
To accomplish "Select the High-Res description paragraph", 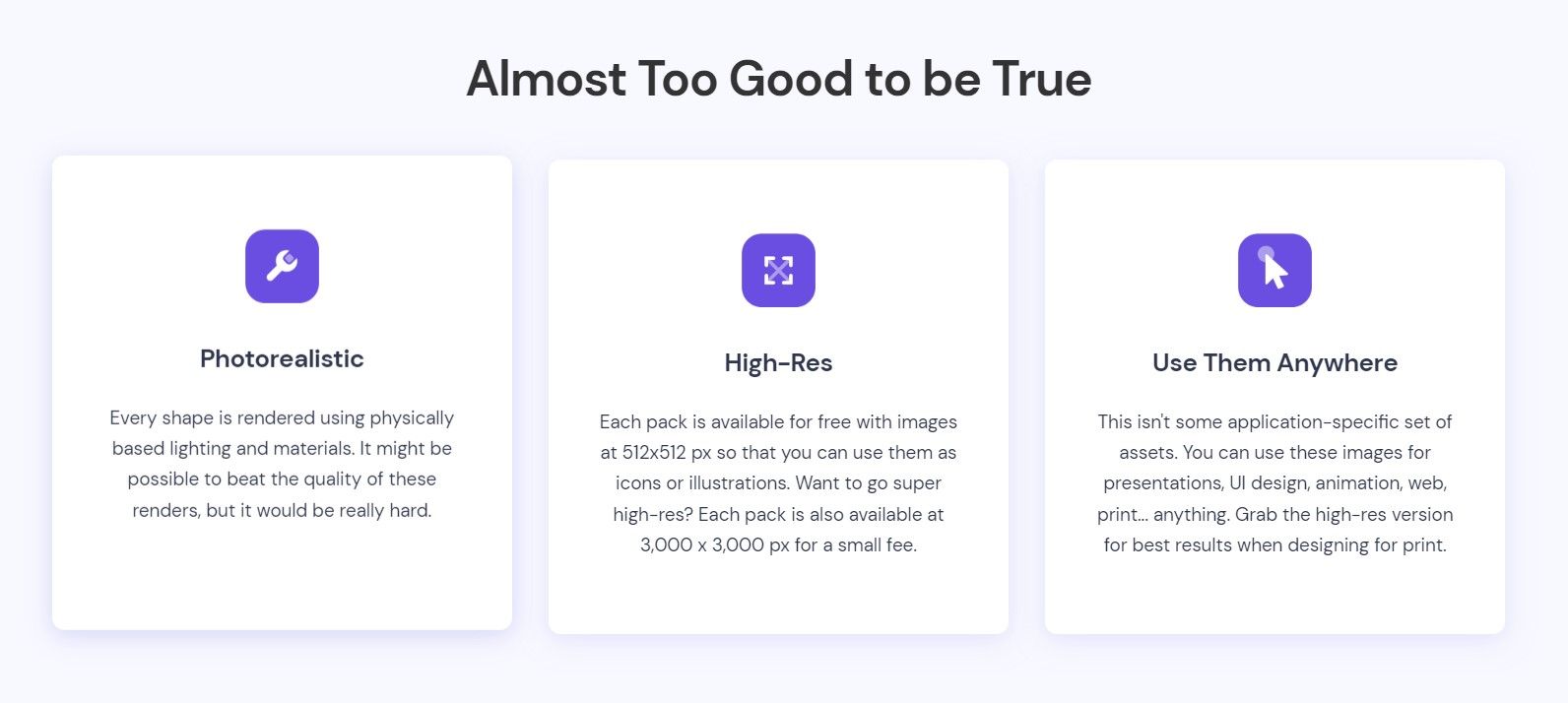I will coord(778,483).
